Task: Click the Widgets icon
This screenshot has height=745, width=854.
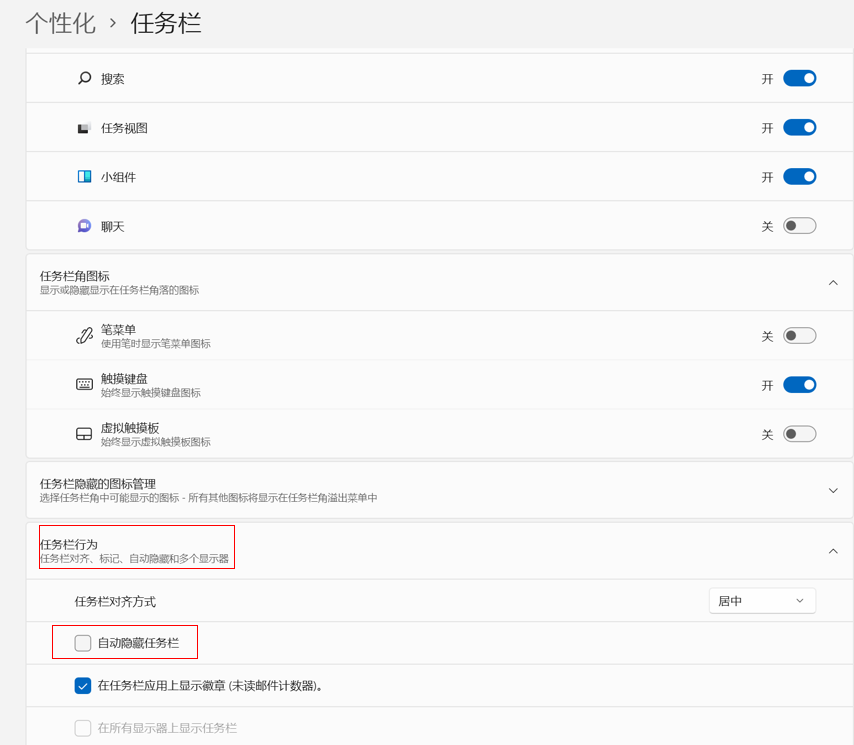Action: 84,177
